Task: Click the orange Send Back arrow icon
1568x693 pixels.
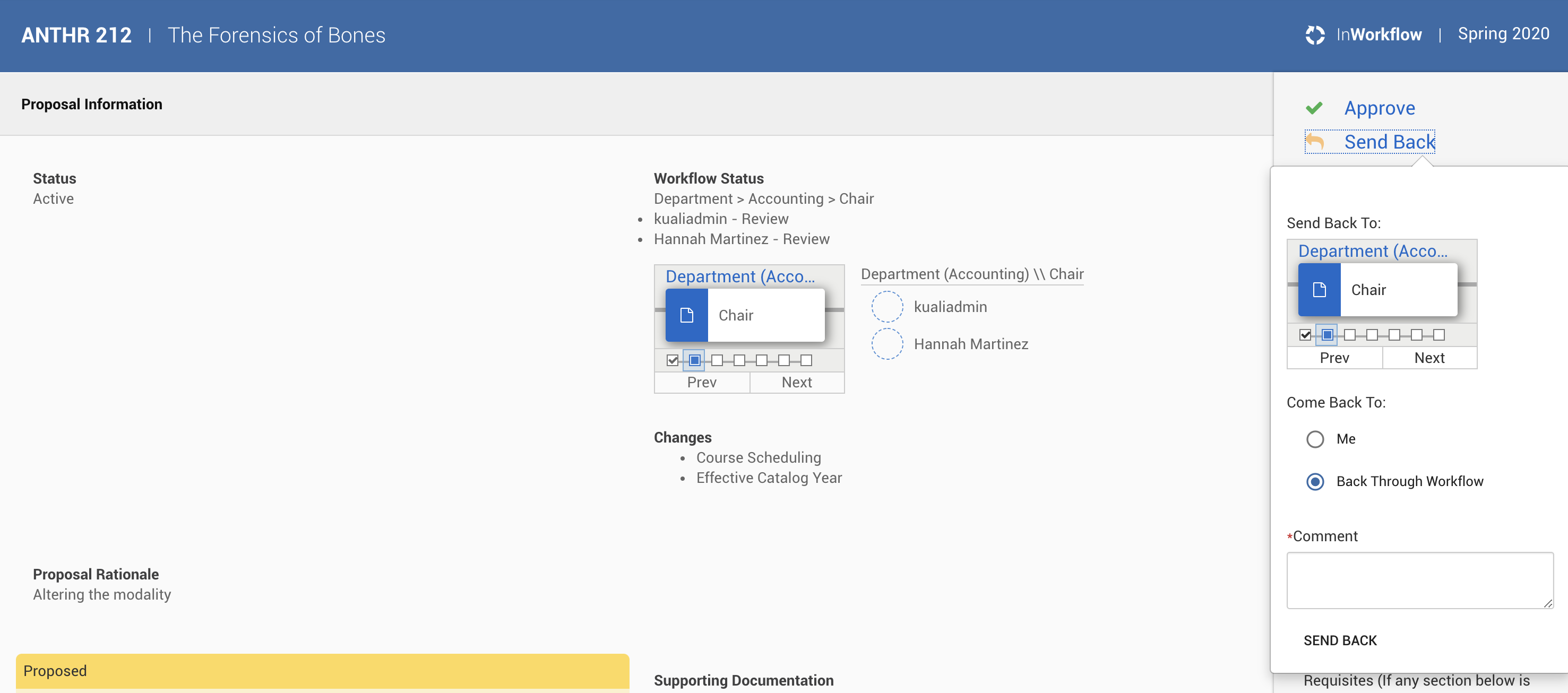Action: coord(1315,142)
